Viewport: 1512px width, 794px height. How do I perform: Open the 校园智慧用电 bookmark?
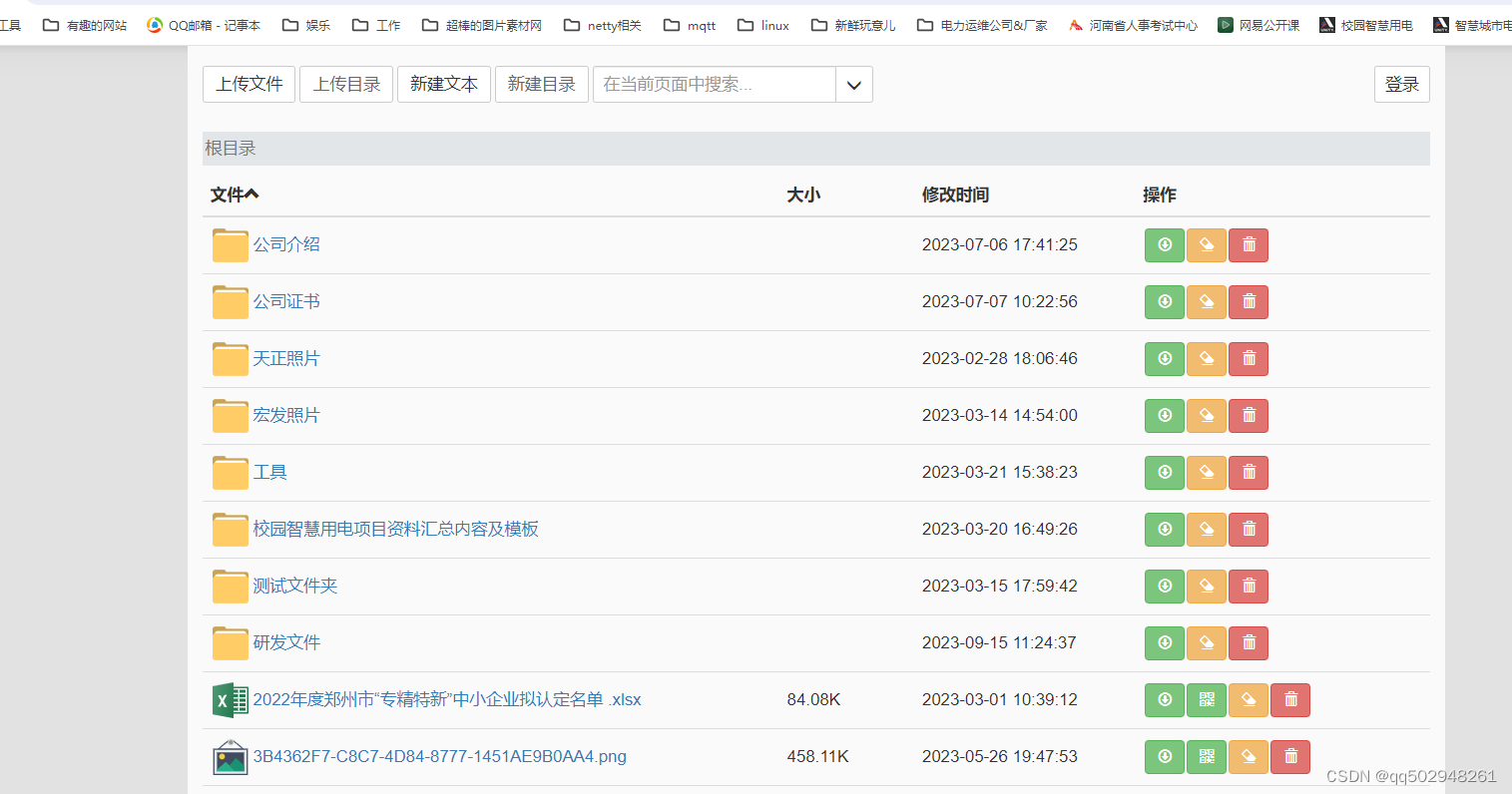[1366, 25]
